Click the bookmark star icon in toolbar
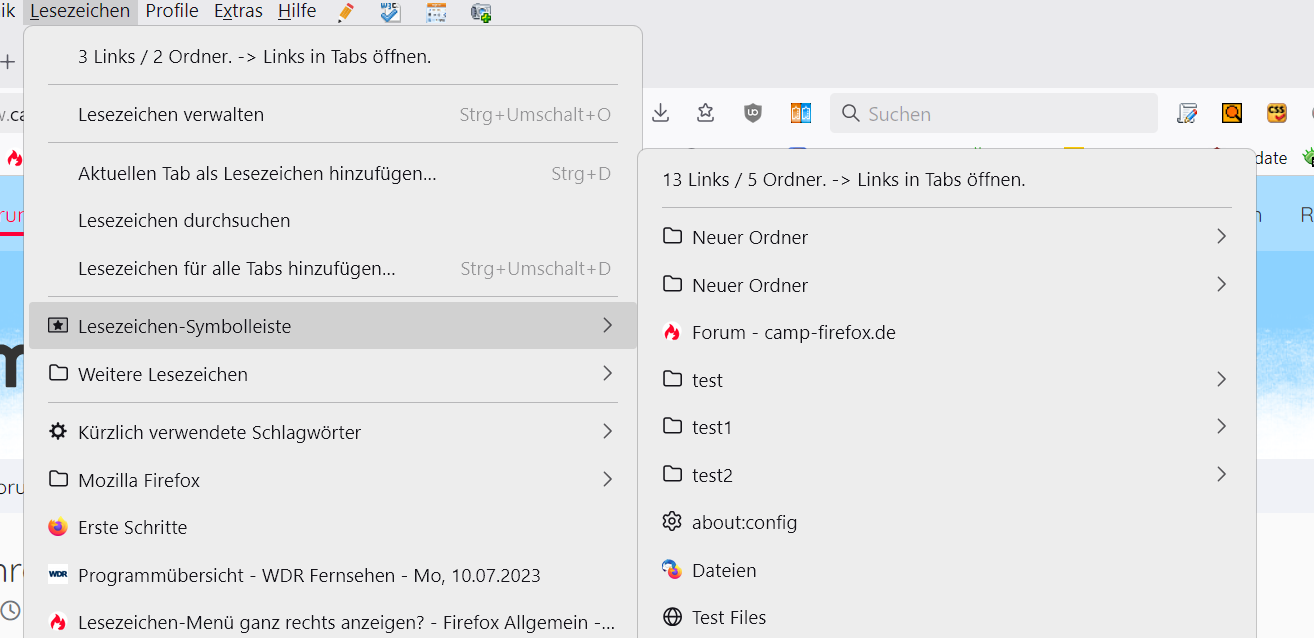1314x638 pixels. [x=706, y=113]
